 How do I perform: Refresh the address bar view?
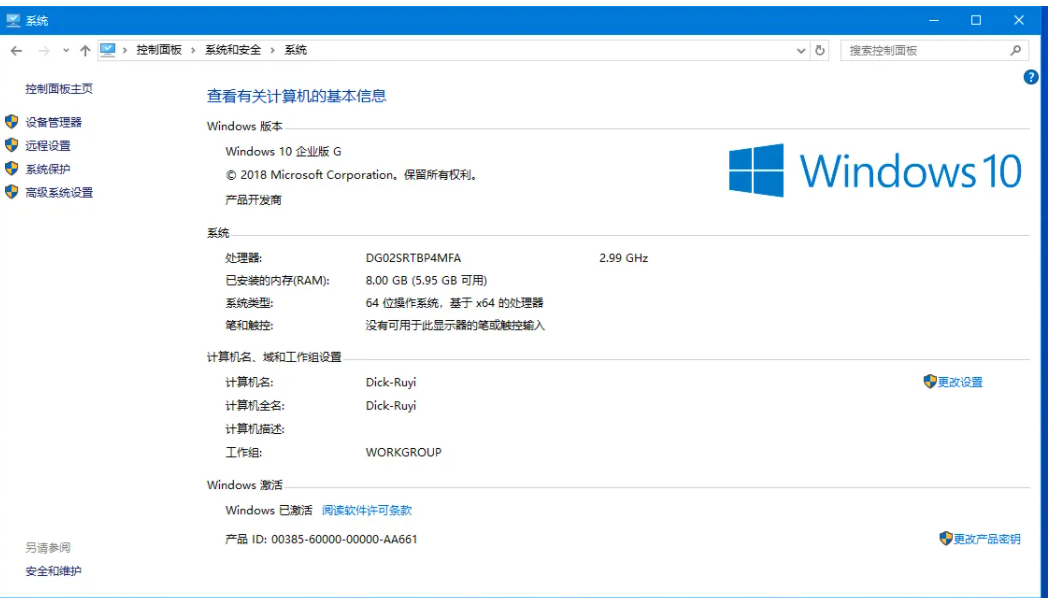coord(821,50)
